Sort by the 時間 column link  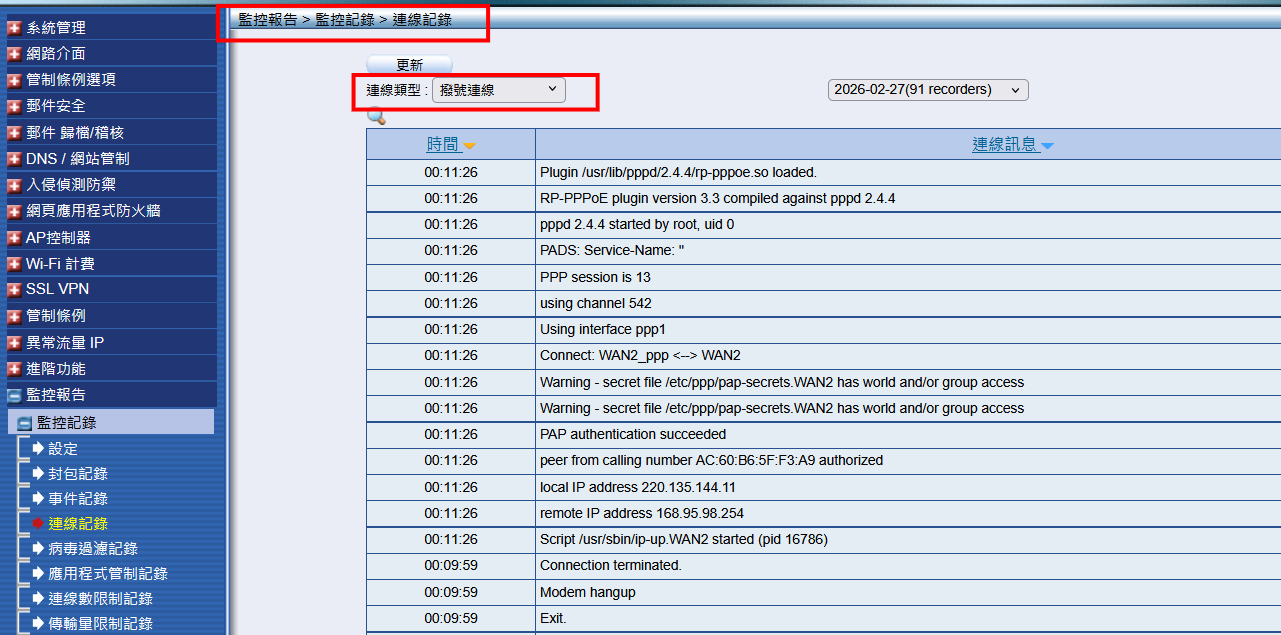(x=442, y=145)
